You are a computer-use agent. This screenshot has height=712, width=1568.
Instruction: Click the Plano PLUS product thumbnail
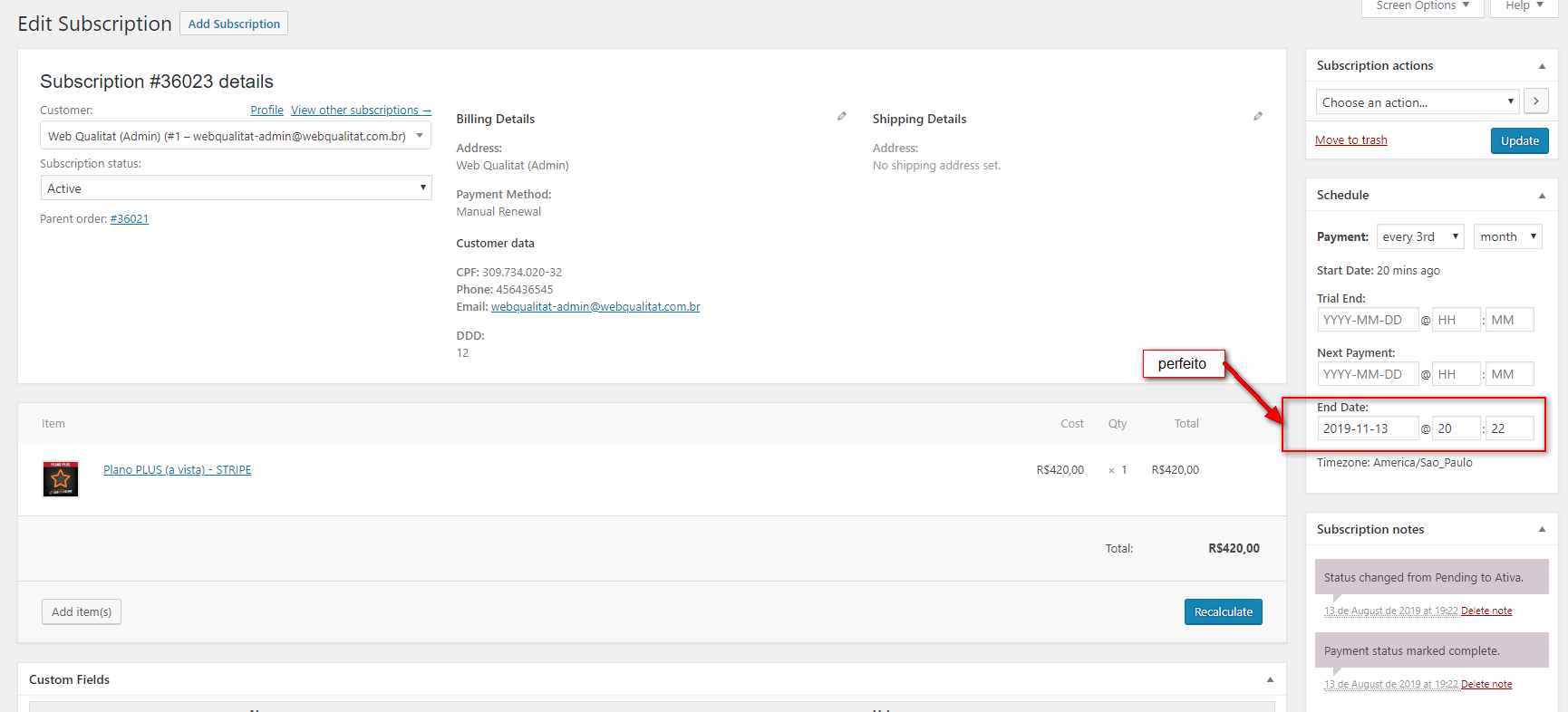tap(61, 479)
